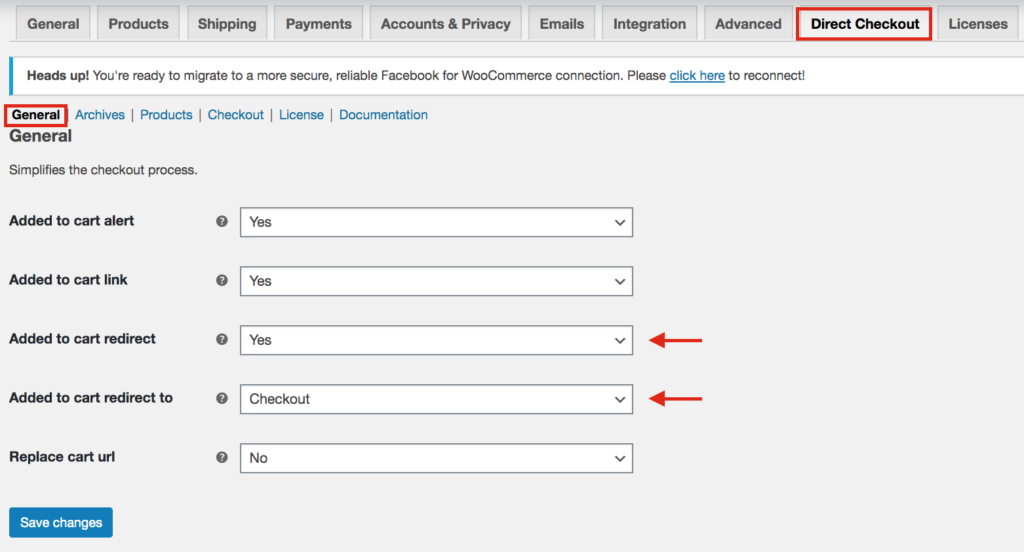Expand the Added to cart redirect dropdown
This screenshot has height=552, width=1024.
pos(436,340)
